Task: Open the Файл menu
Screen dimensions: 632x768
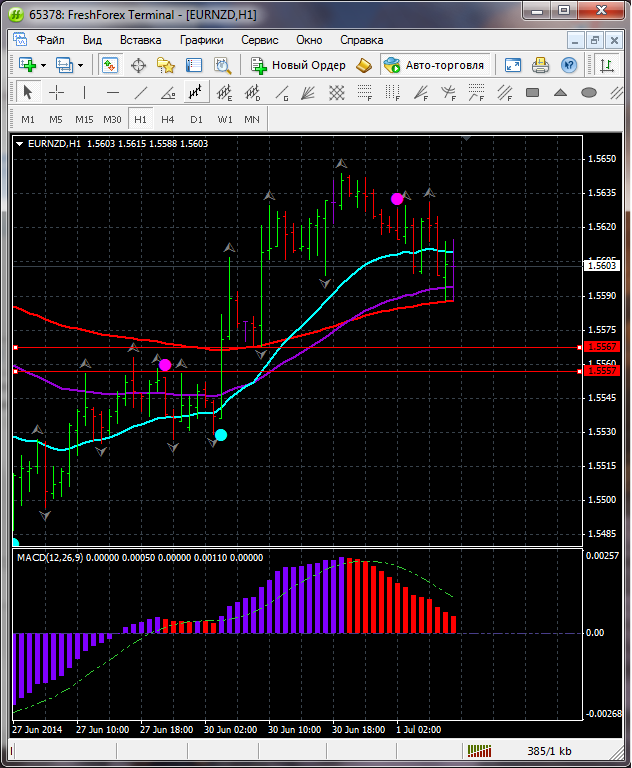Action: [50, 40]
